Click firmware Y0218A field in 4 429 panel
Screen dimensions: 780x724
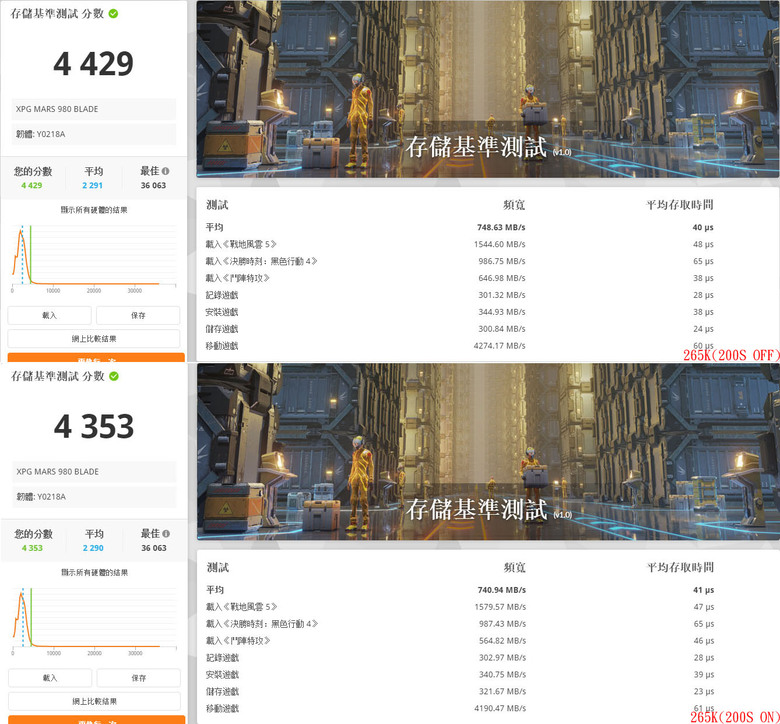coord(94,134)
